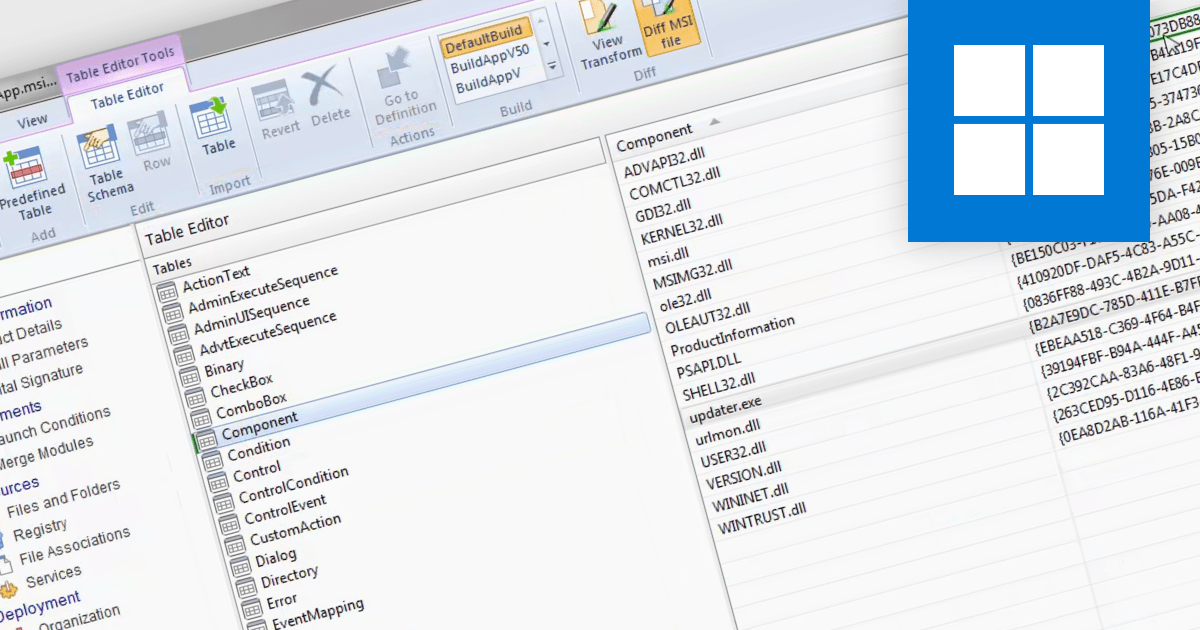
Task: Sort by the Component column header
Action: pos(655,130)
